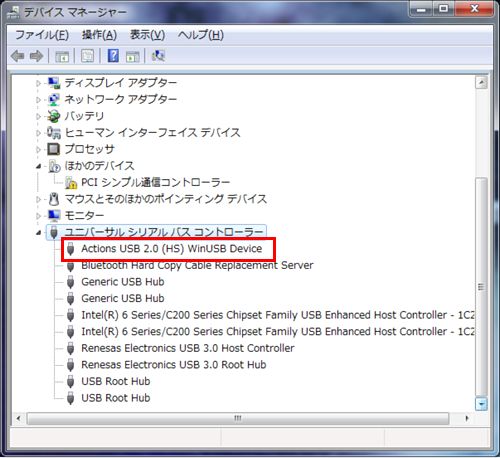Screen dimensions: 500x458
Task: Expand the ディスプレイ アダプター node
Action: point(38,83)
